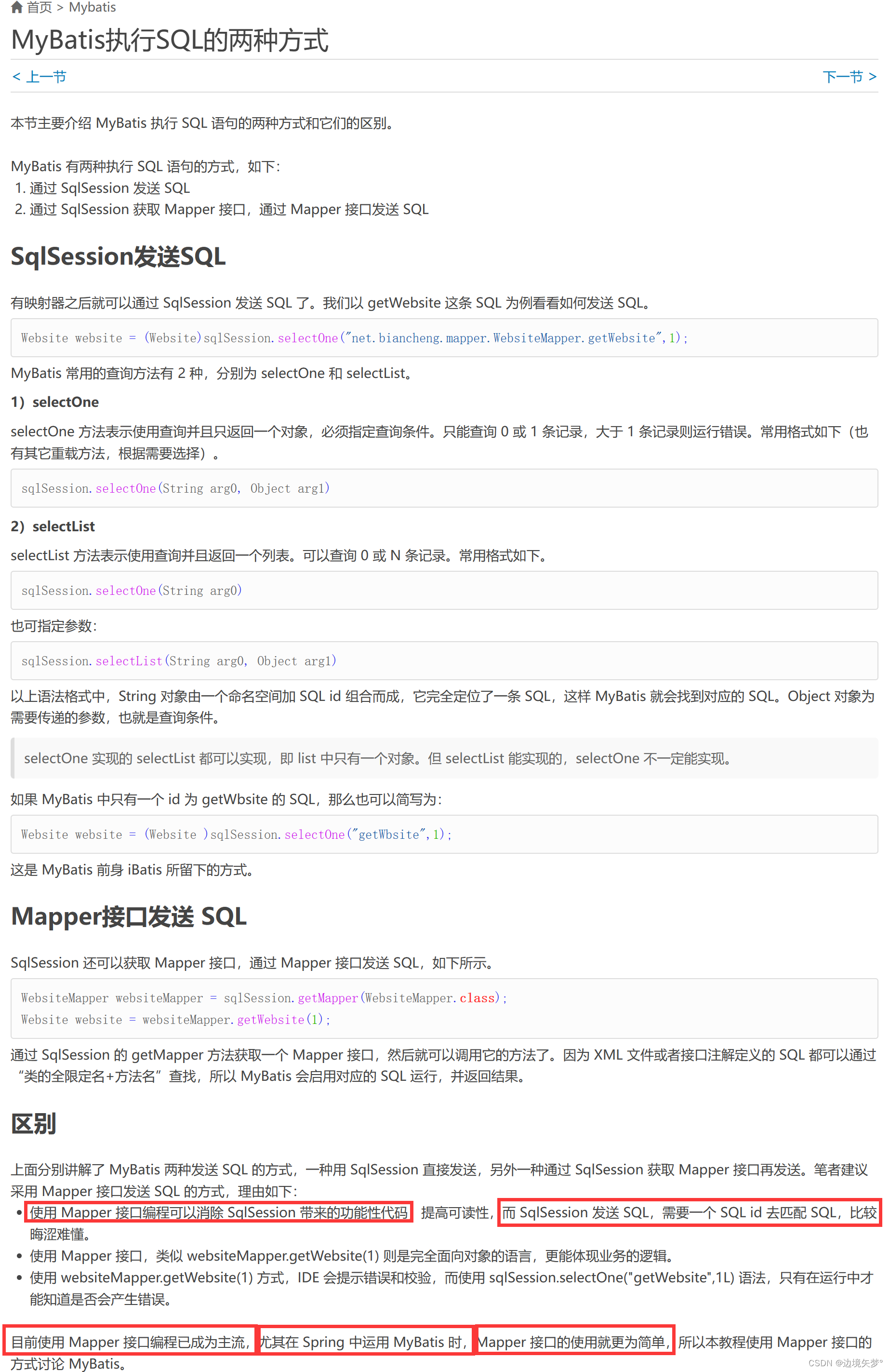Screen dimensions: 890x1372
Task: Click code sqlSession.selectOne(String arg0)
Action: click(132, 590)
